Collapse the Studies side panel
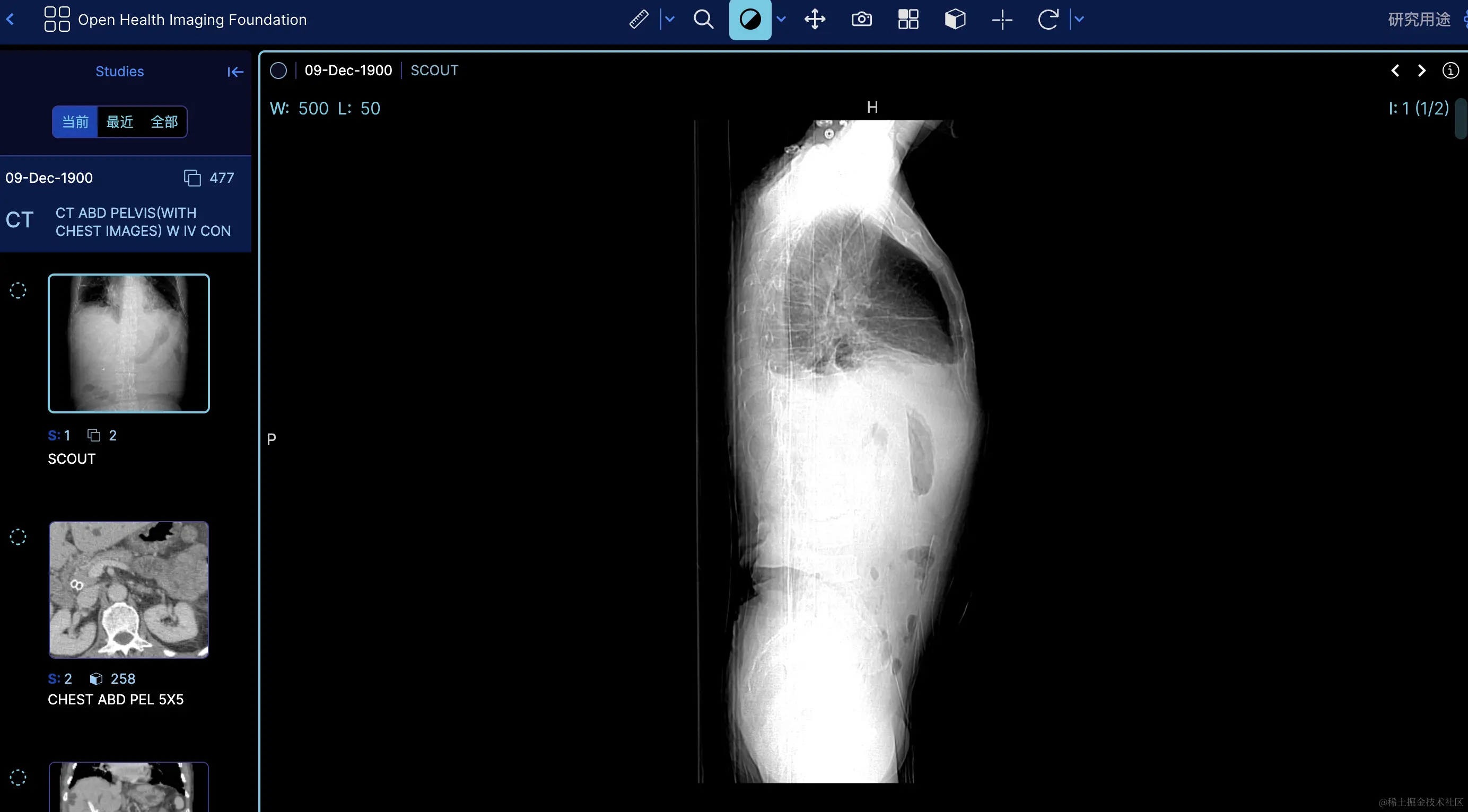Screen dimensions: 1468x812 point(235,72)
